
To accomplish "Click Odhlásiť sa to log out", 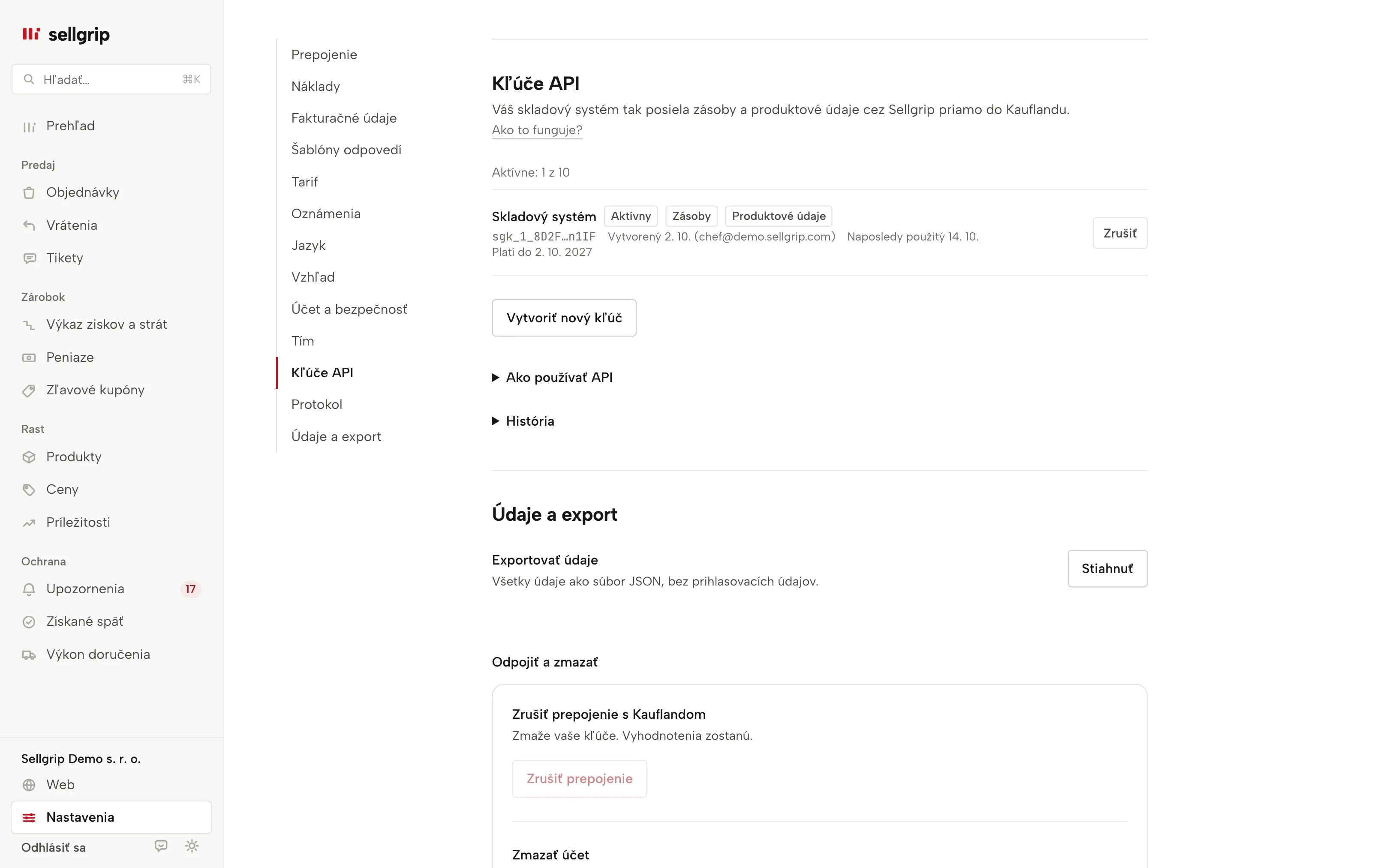I will [x=54, y=847].
